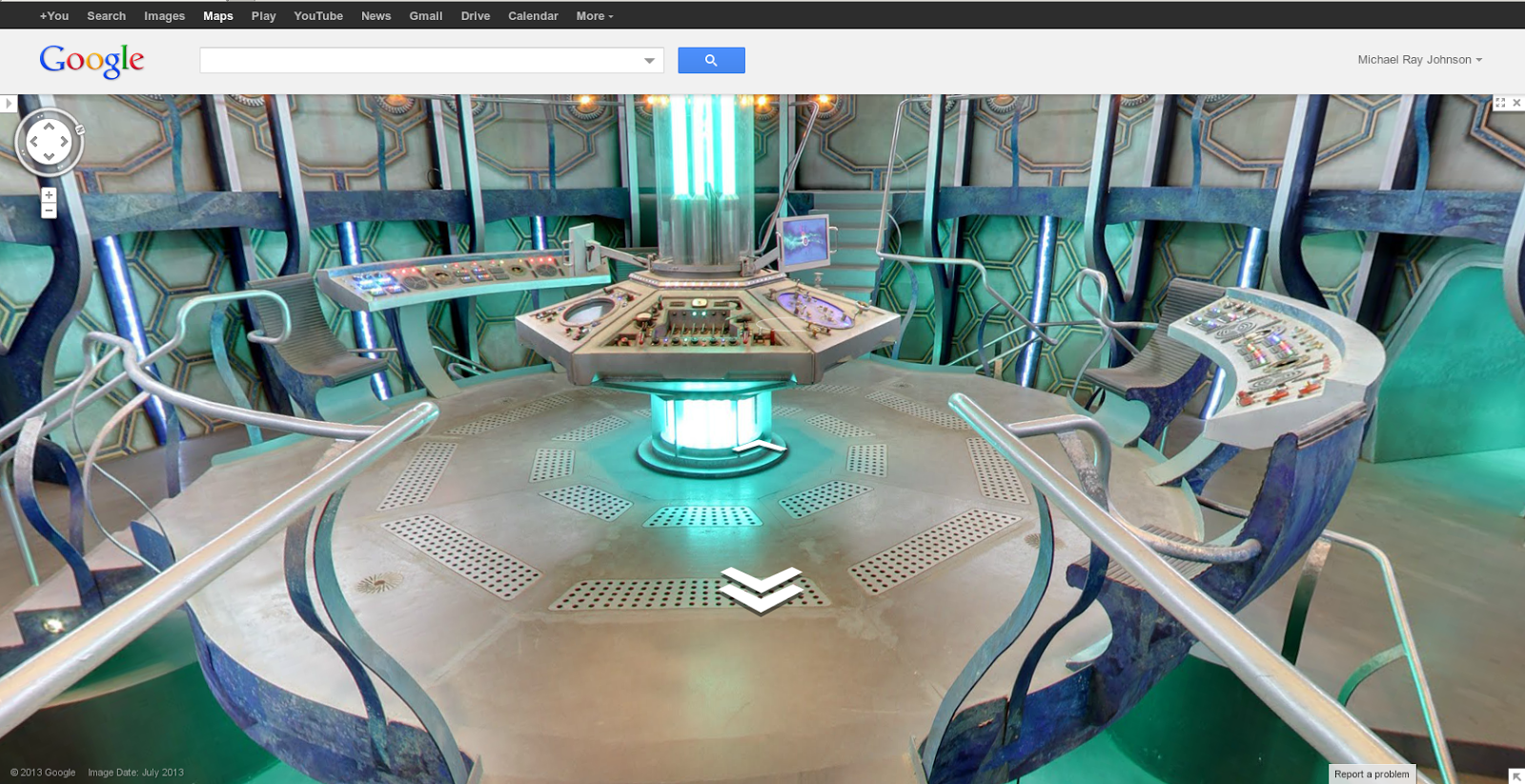The image size is (1525, 784).
Task: Open News from the top bar
Action: tap(376, 16)
